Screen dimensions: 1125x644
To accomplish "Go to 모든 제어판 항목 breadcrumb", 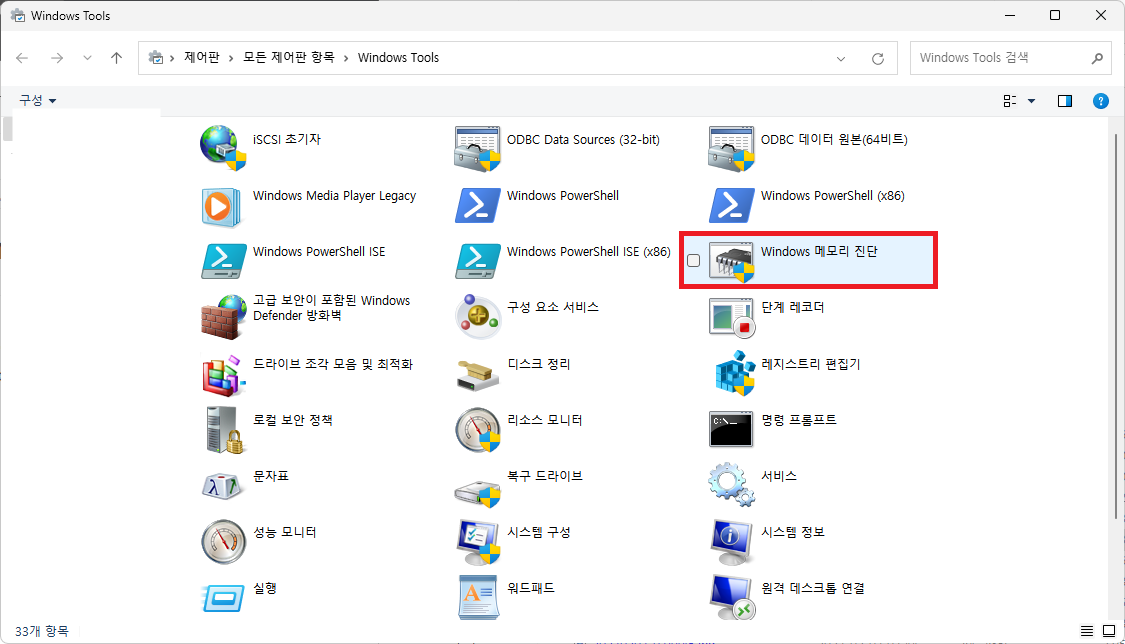I will point(288,57).
